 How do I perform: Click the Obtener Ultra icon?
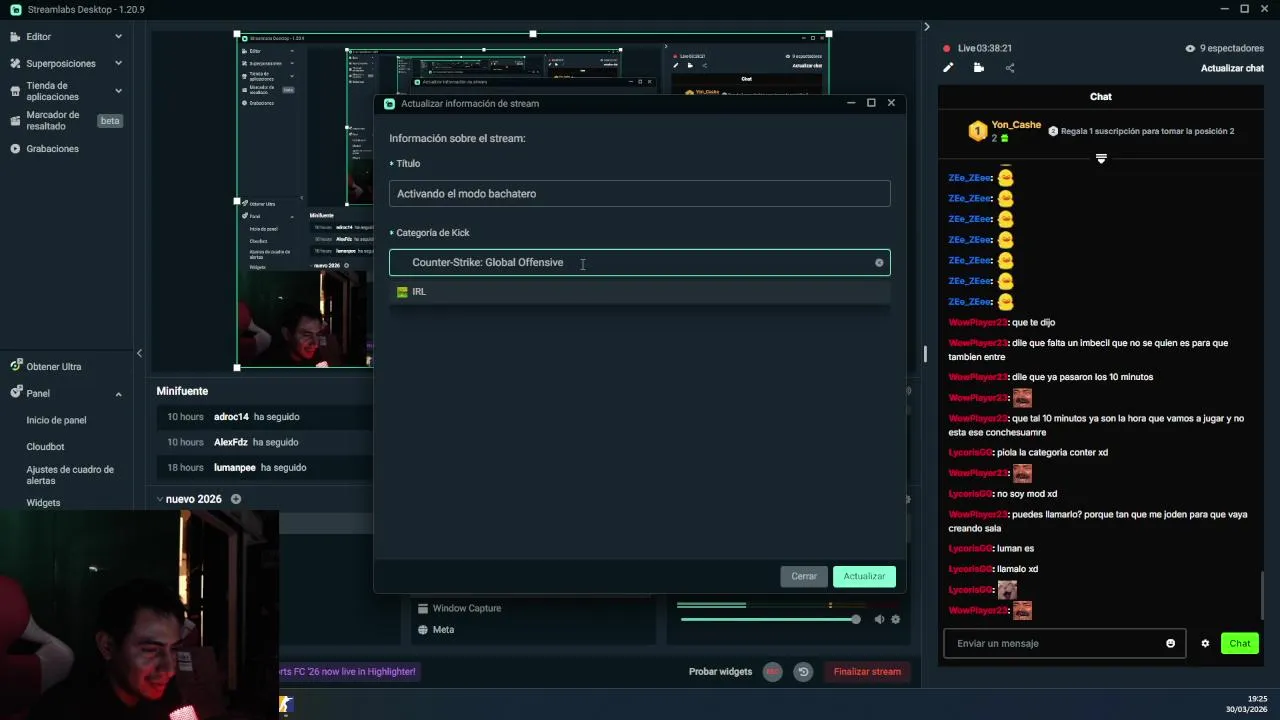pyautogui.click(x=15, y=367)
